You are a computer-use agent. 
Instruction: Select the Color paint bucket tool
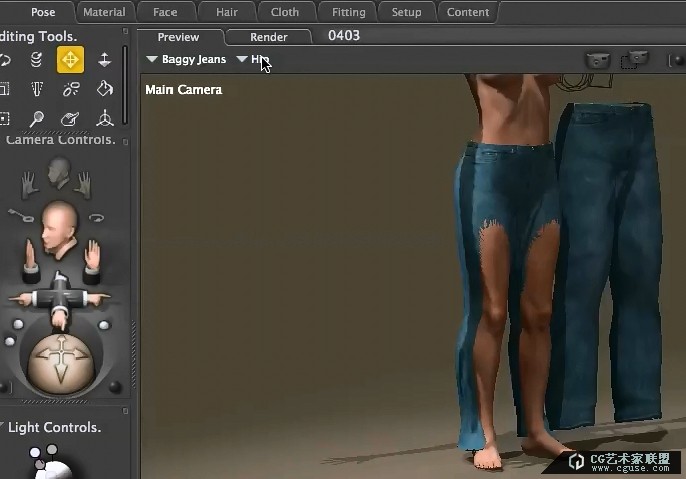tap(105, 88)
